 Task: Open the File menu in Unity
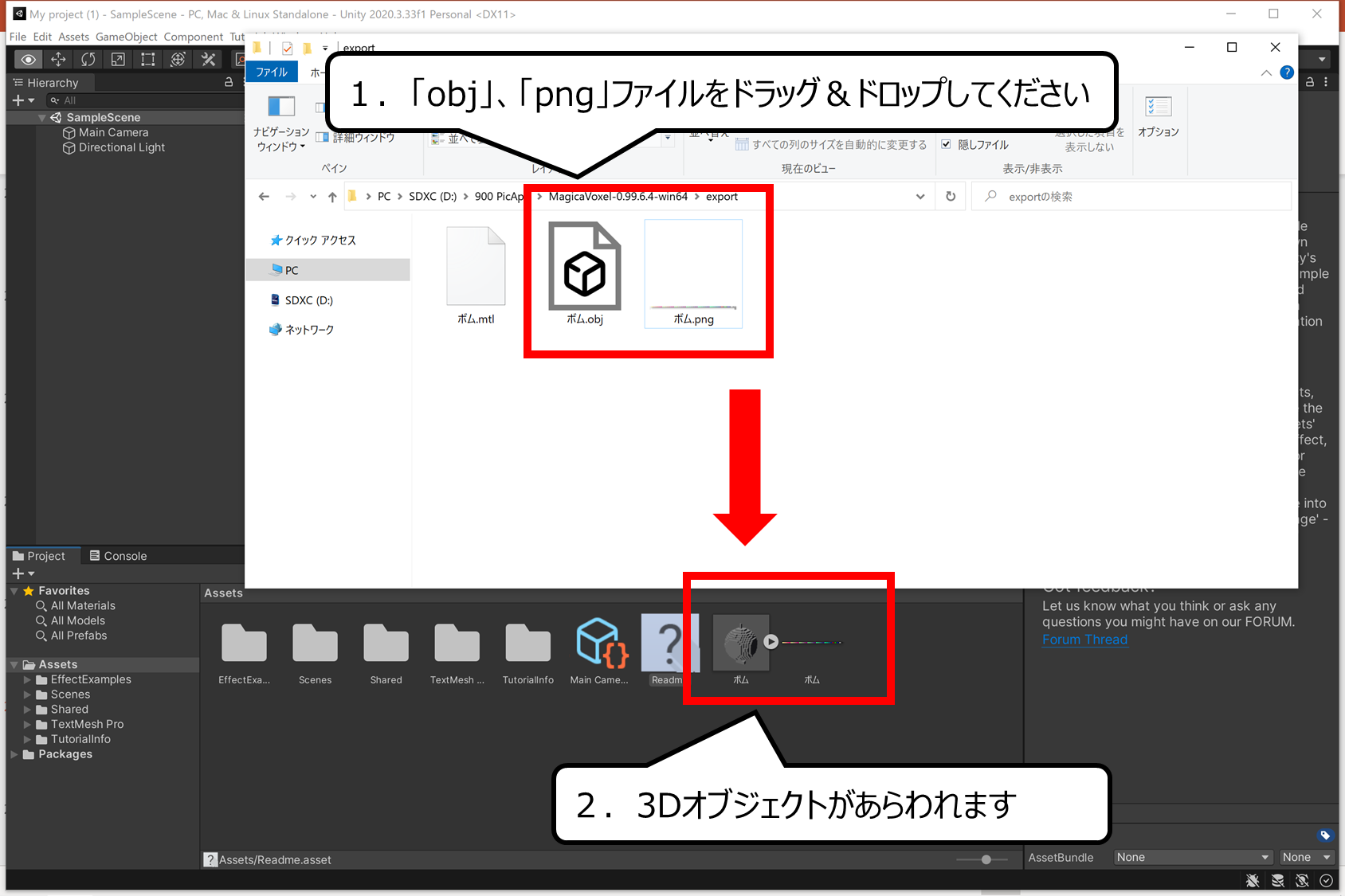18,37
